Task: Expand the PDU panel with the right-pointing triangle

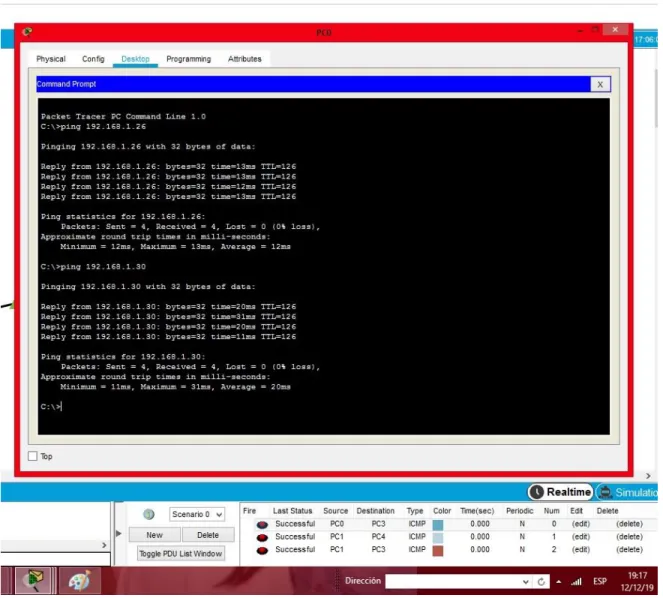Action: [x=118, y=533]
